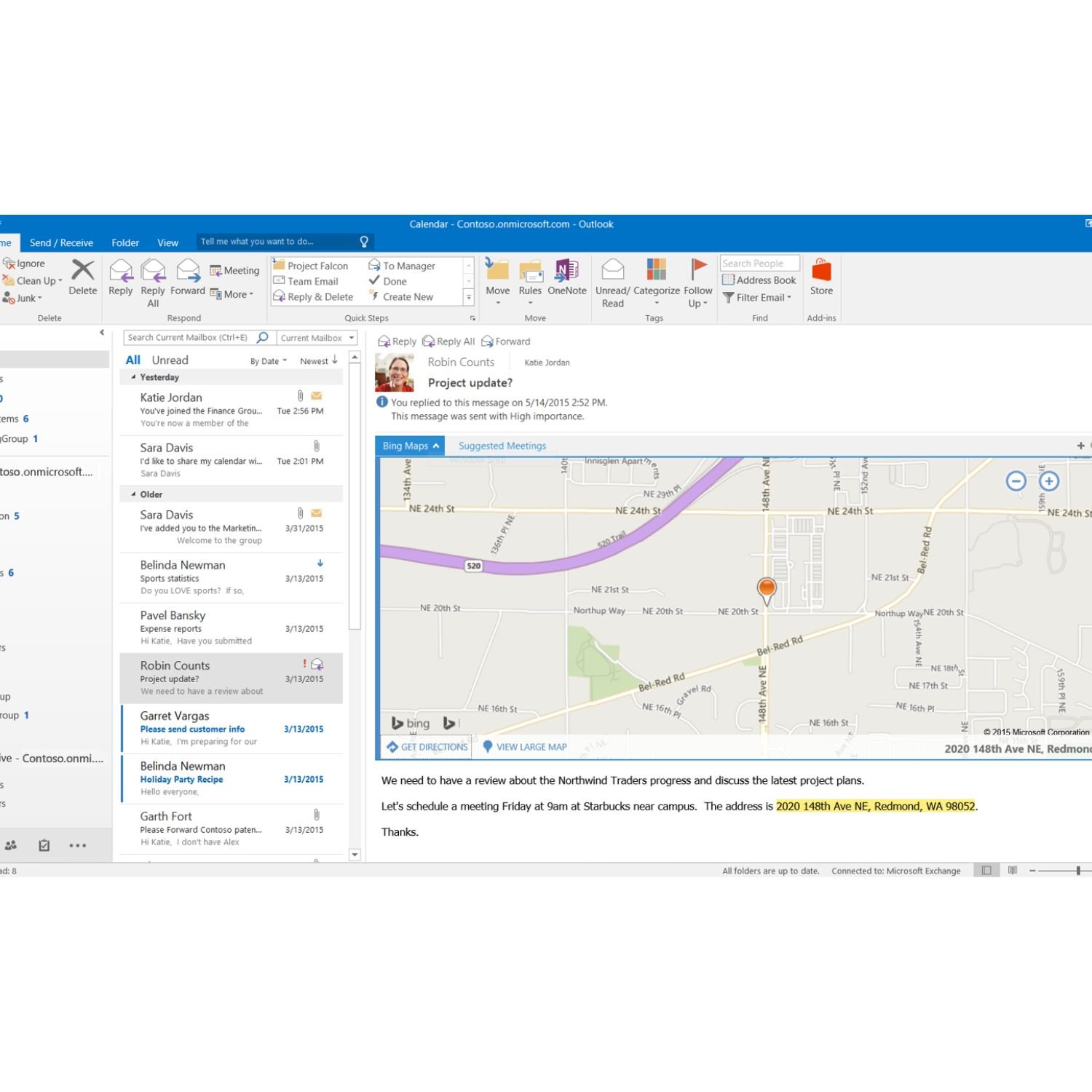
Task: Zoom out on the Bing map
Action: (x=1016, y=480)
